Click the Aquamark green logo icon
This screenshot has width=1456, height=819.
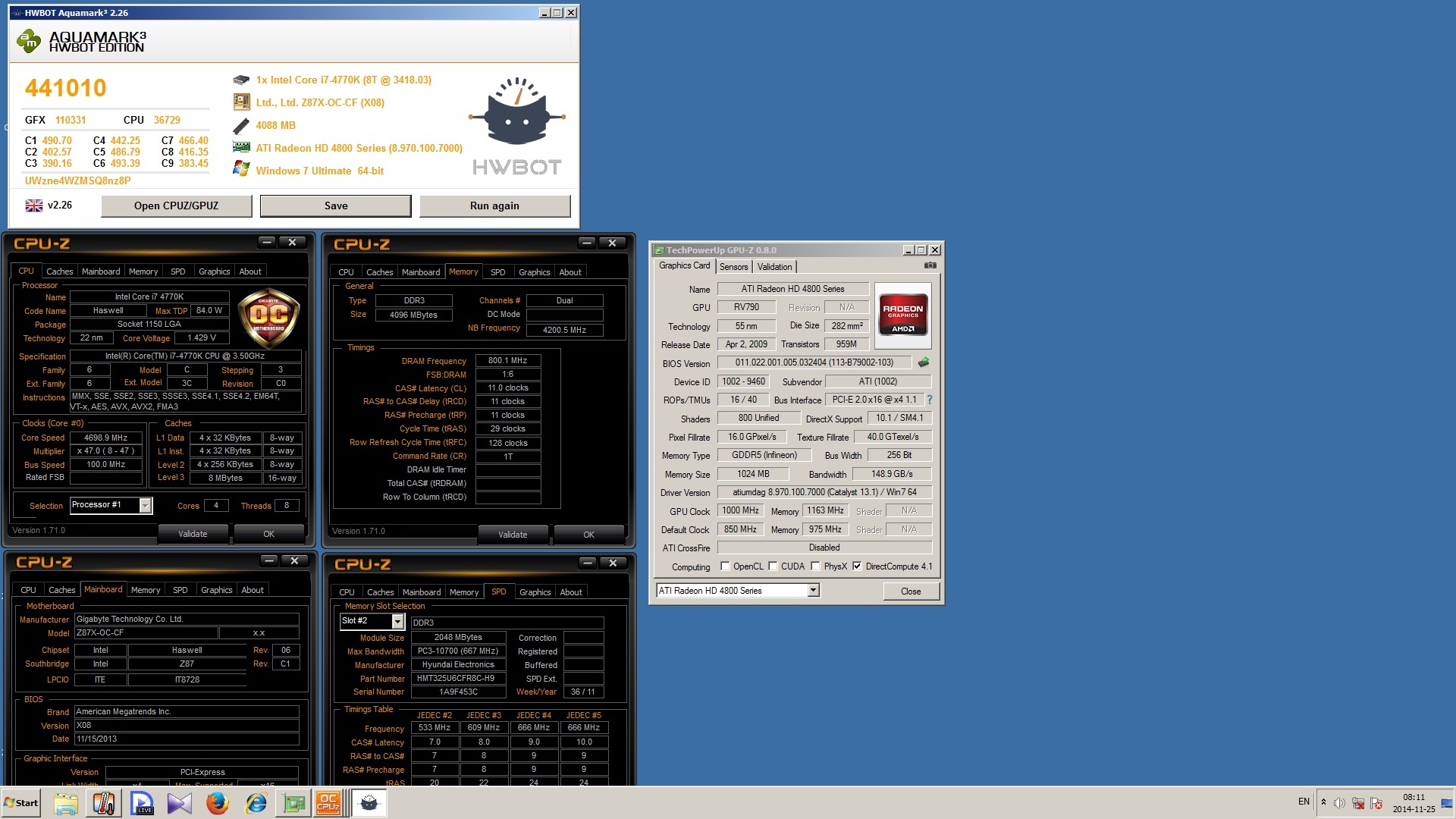click(29, 41)
